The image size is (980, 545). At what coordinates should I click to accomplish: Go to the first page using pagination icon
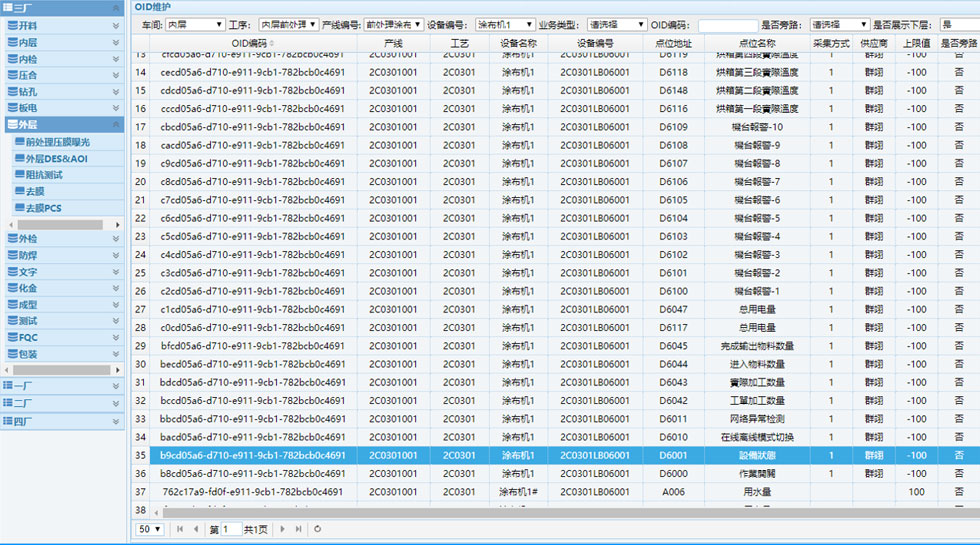[180, 529]
